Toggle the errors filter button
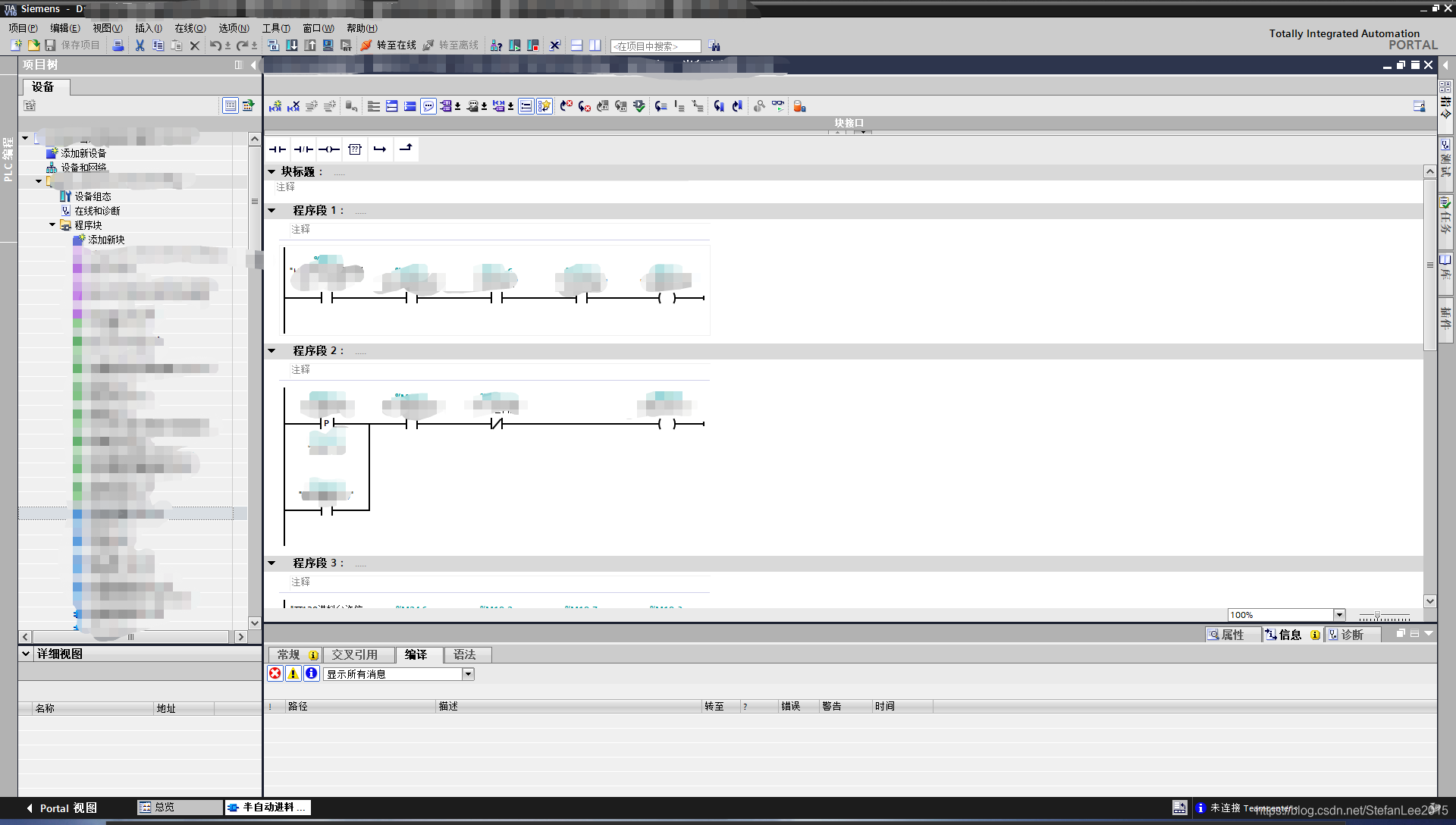 pos(275,673)
